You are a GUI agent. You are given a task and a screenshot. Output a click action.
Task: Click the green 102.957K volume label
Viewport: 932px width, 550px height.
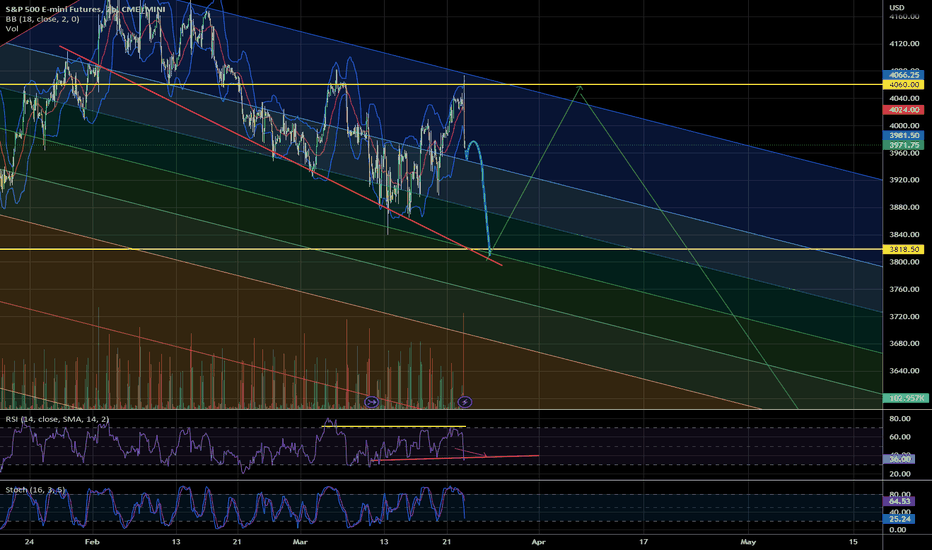tap(906, 398)
